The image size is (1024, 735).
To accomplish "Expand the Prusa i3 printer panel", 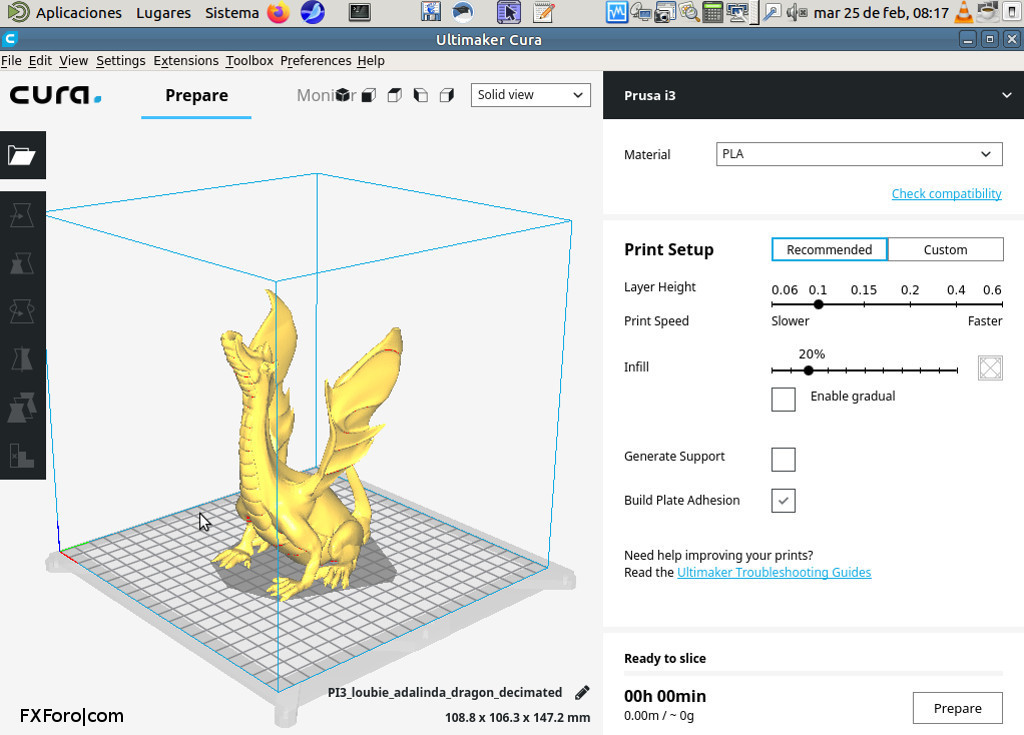I will tap(1006, 95).
